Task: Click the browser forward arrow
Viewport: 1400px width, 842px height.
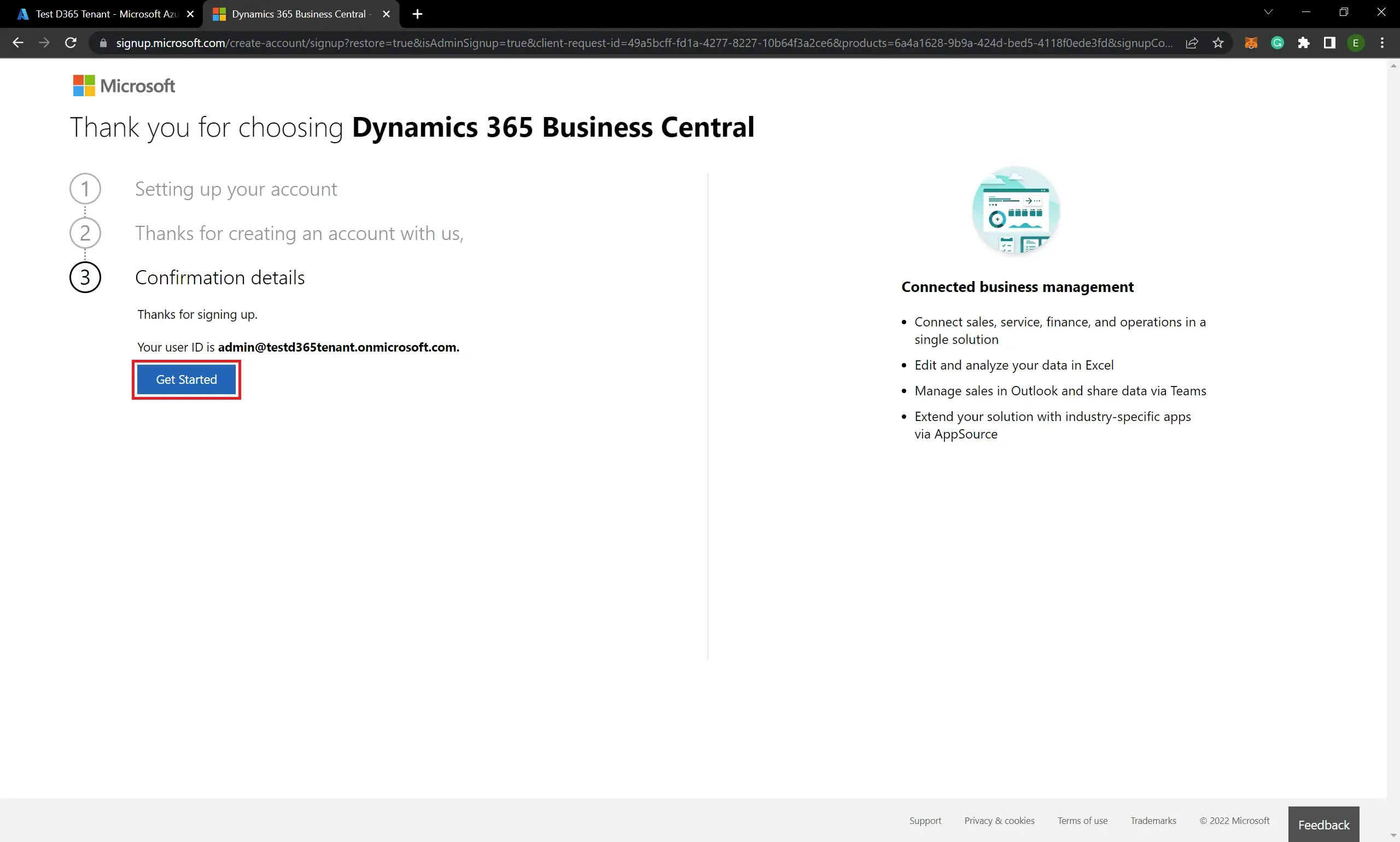Action: 44,43
